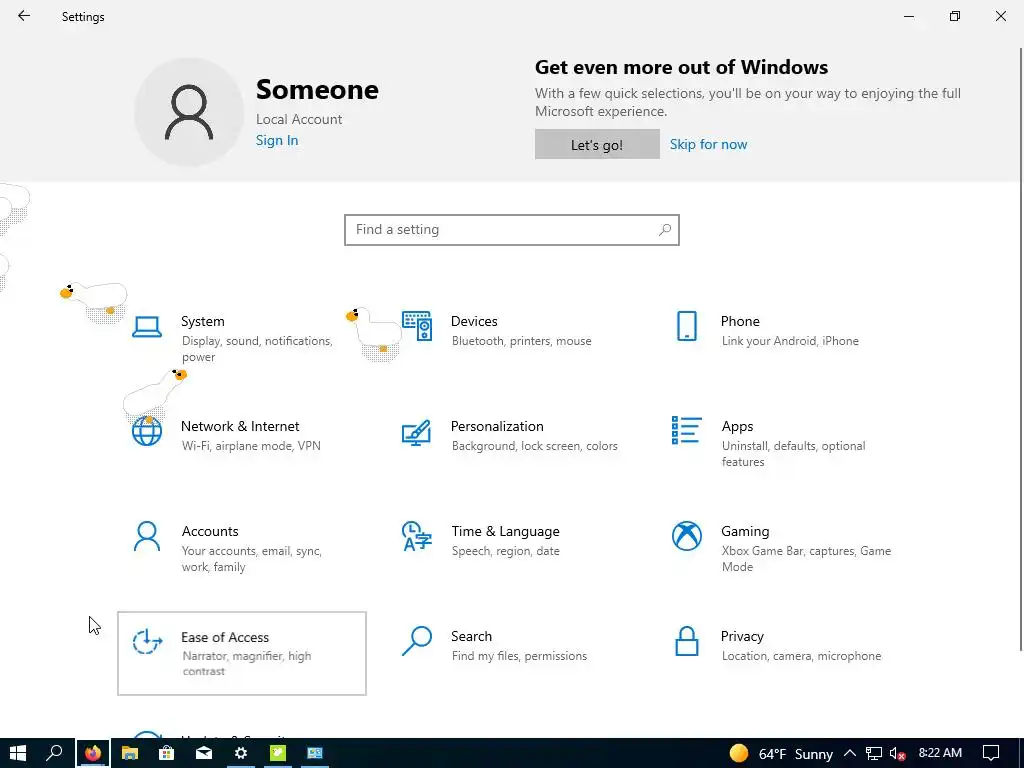Click the Time & Language heading
Image resolution: width=1024 pixels, height=768 pixels.
(x=505, y=532)
